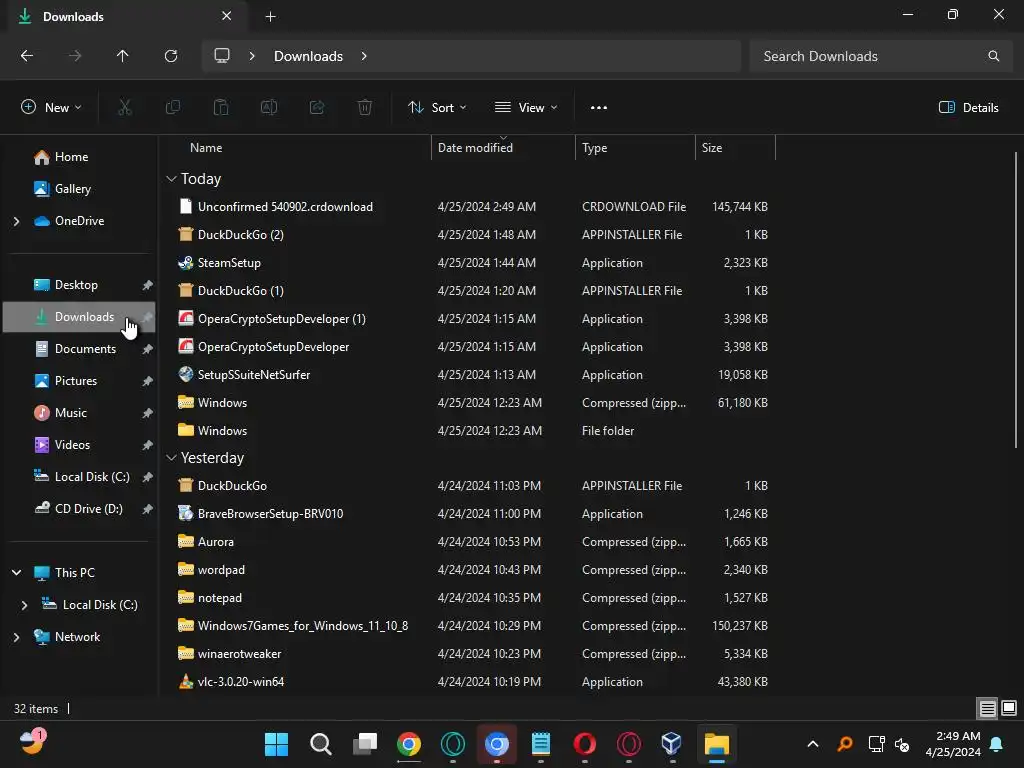Open the red Opera browser on taskbar
1024x768 pixels.
pos(584,744)
